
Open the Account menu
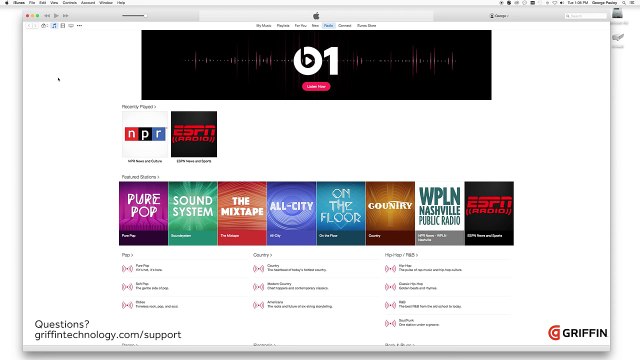tap(88, 2)
